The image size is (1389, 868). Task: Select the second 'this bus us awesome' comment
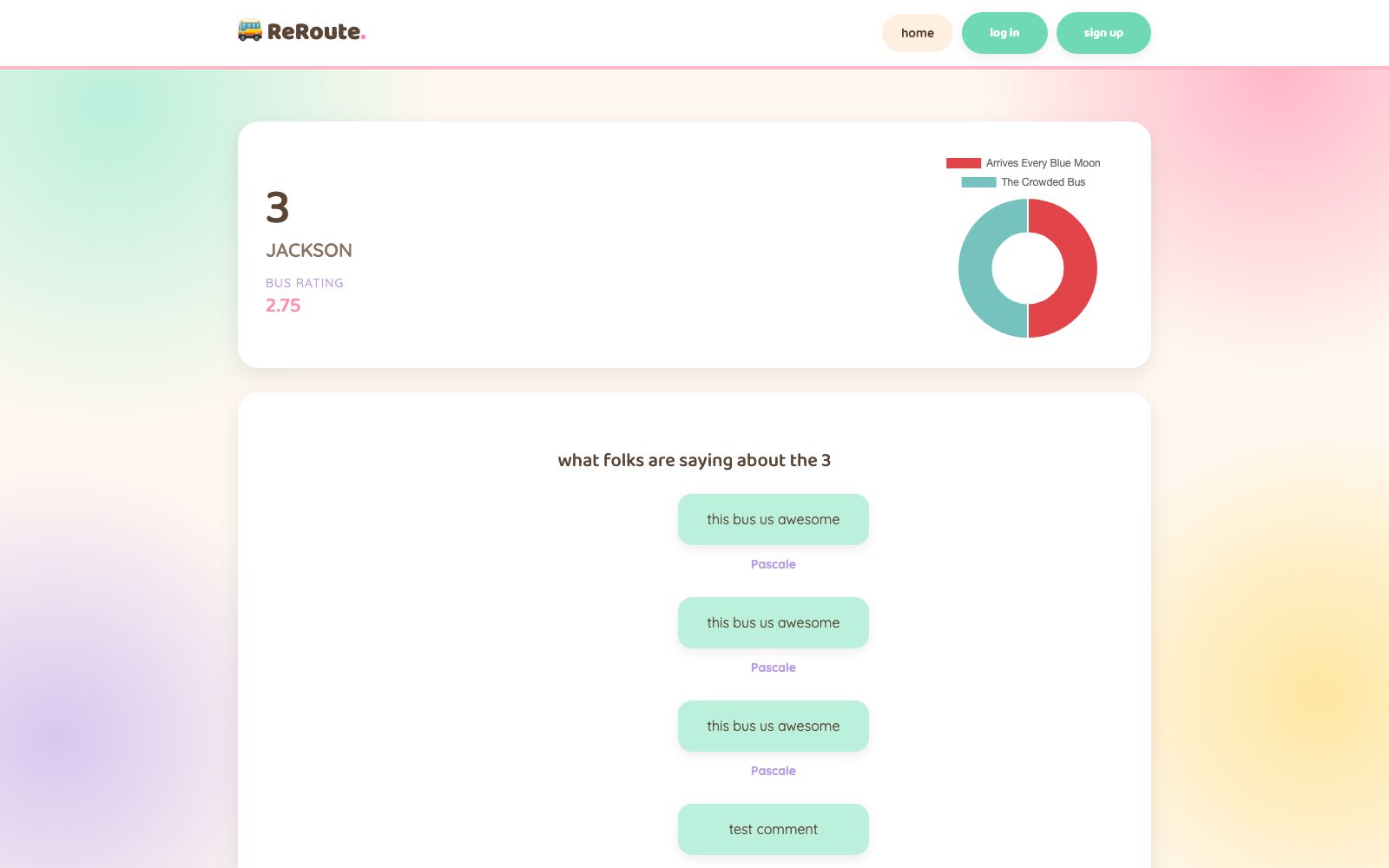(x=773, y=622)
